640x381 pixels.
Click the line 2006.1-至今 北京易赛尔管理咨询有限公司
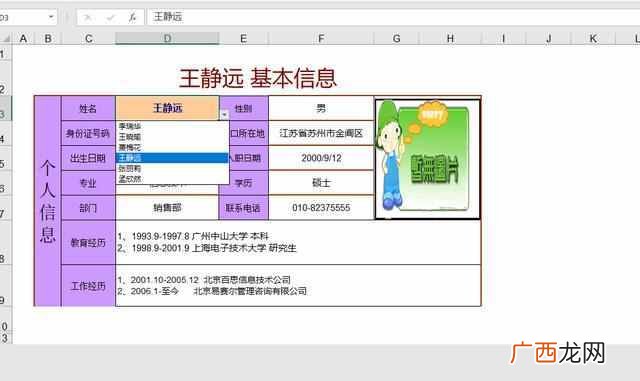click(x=212, y=291)
